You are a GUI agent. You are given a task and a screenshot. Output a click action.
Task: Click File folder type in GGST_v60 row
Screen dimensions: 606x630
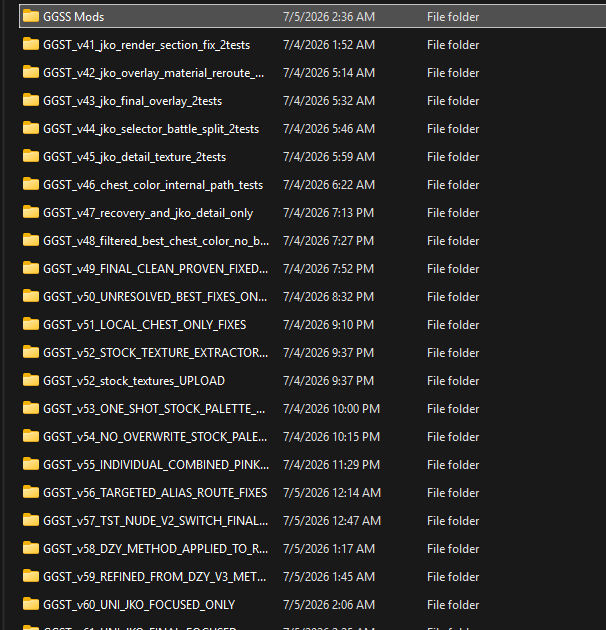[453, 605]
